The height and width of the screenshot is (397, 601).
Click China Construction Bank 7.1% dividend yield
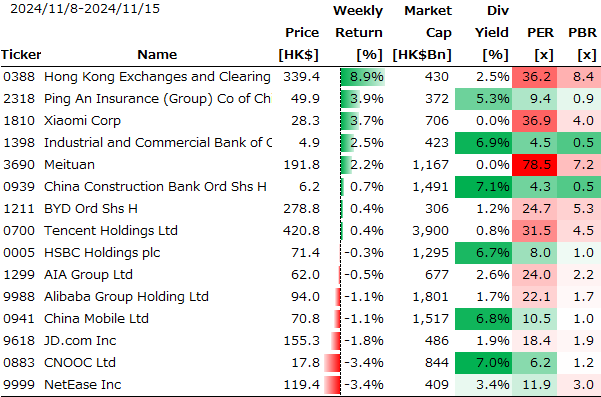[483, 187]
